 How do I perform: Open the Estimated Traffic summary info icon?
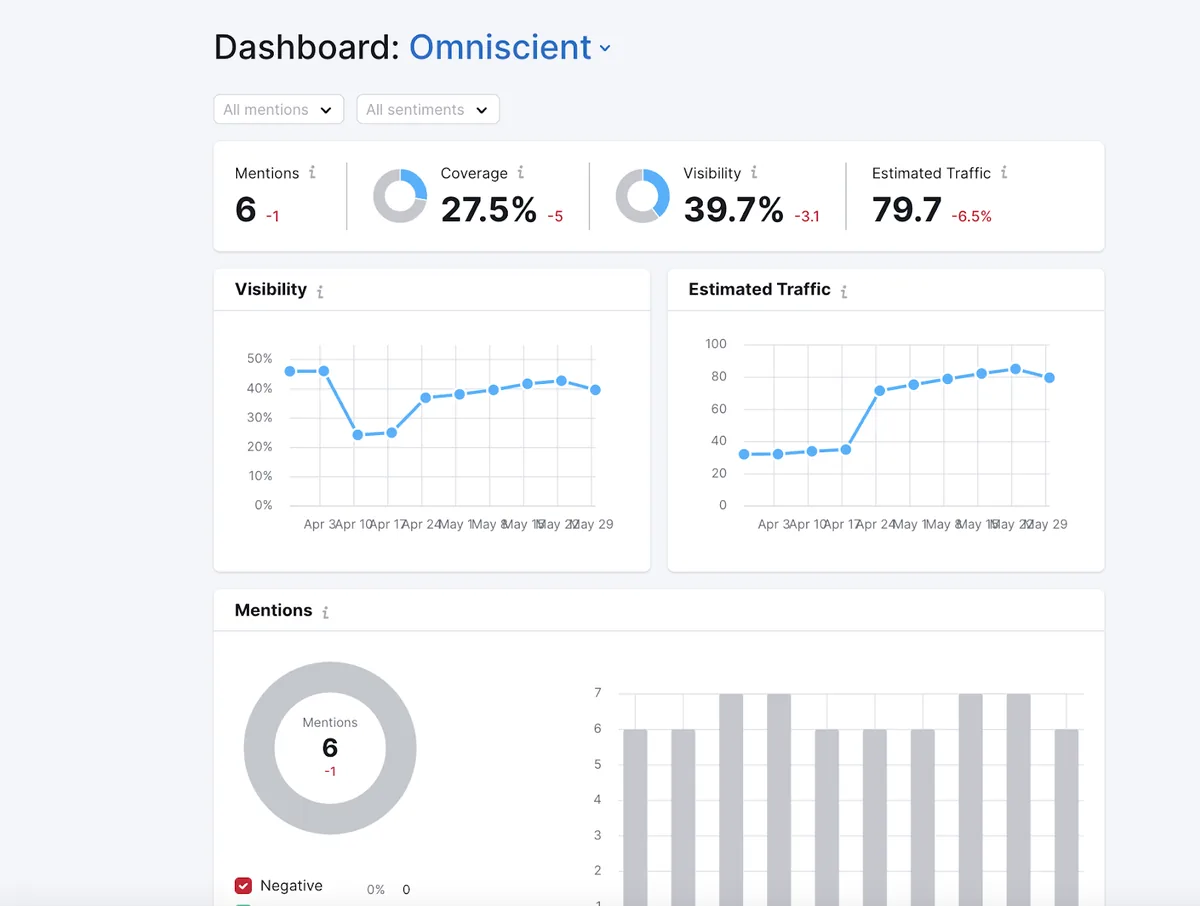coord(1004,172)
